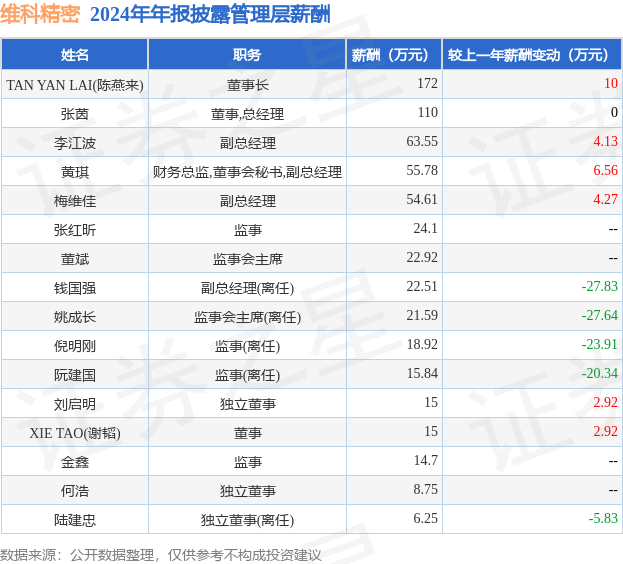Click the red change value 4.27

coord(606,199)
